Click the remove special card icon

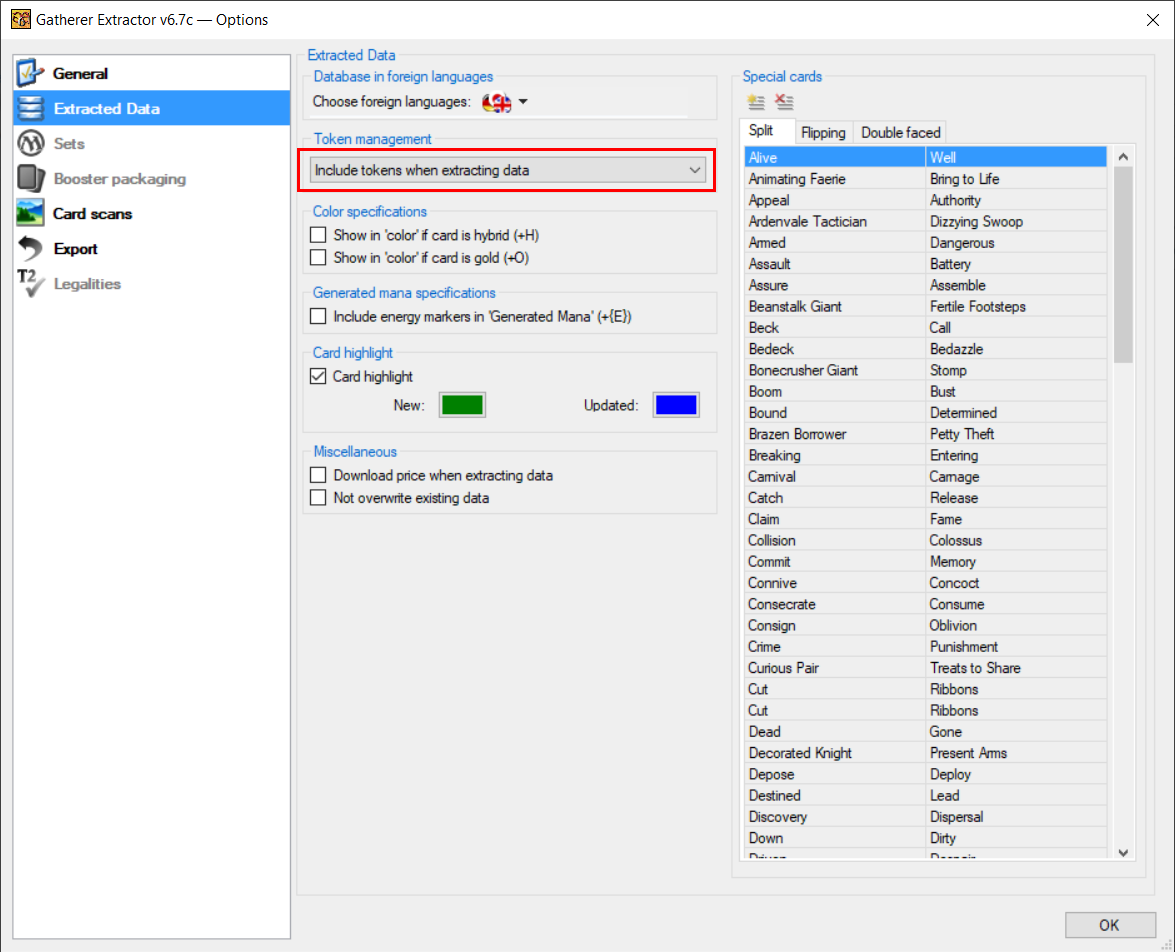(x=784, y=102)
